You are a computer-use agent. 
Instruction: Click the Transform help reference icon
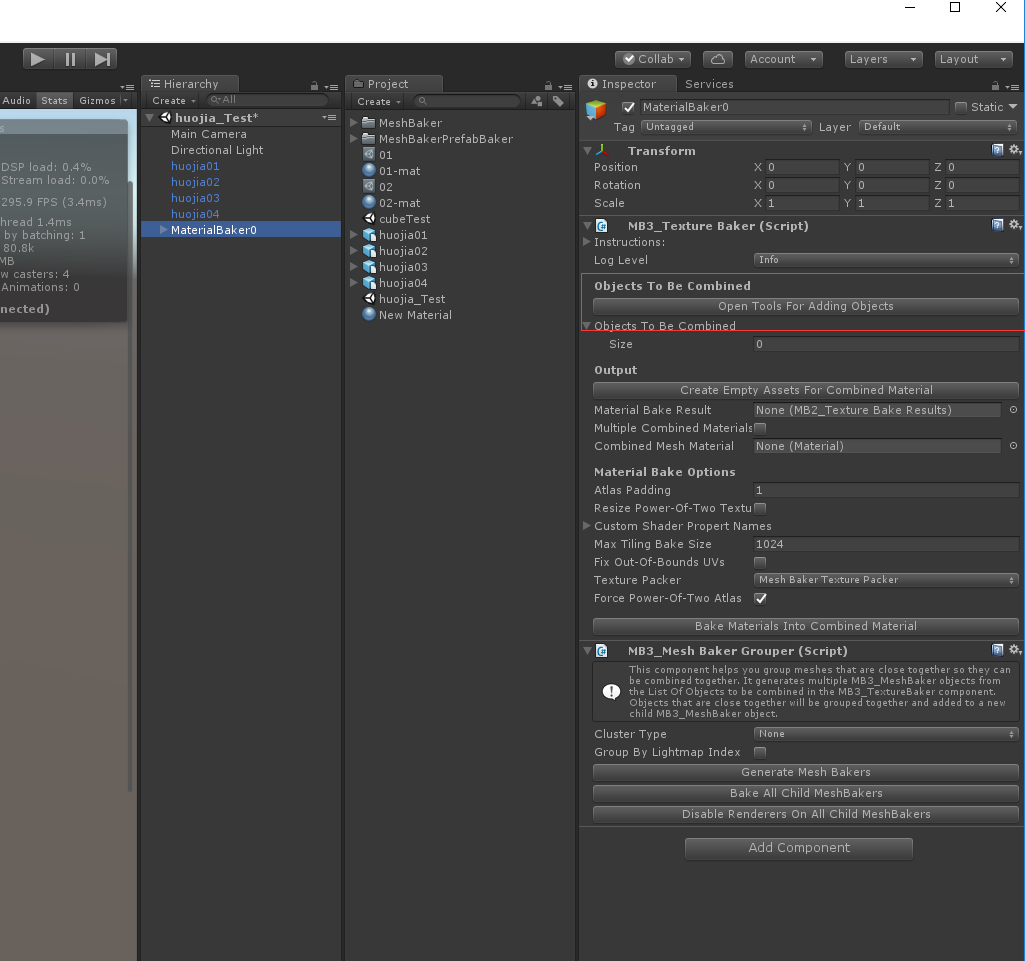click(997, 150)
